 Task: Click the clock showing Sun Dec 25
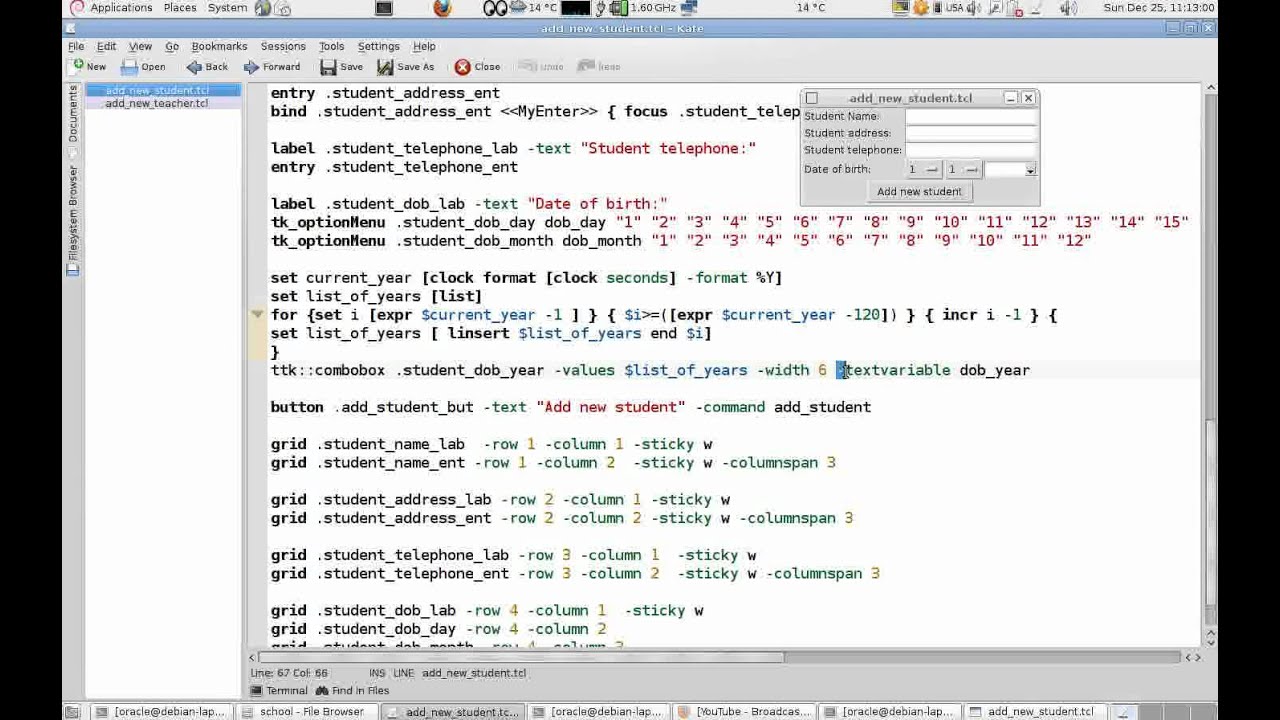pos(1159,8)
